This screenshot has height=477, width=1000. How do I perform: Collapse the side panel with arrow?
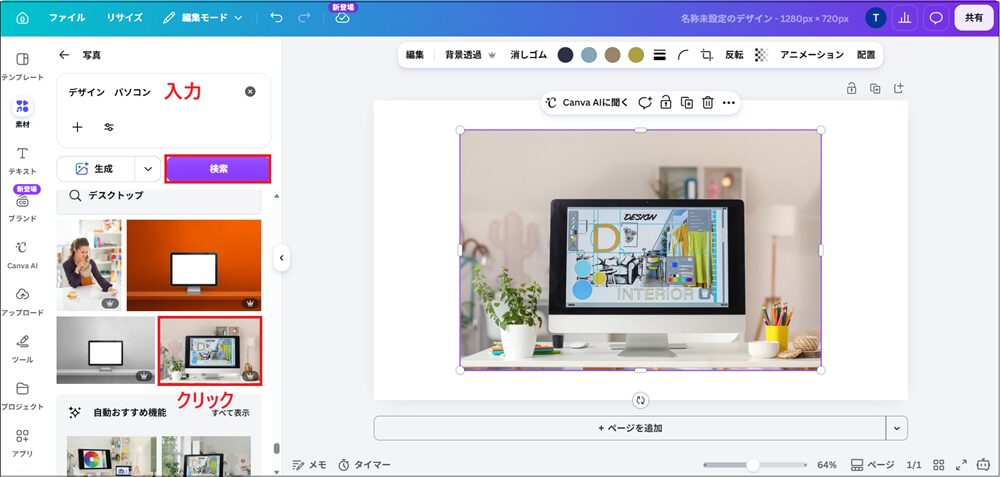pyautogui.click(x=281, y=258)
